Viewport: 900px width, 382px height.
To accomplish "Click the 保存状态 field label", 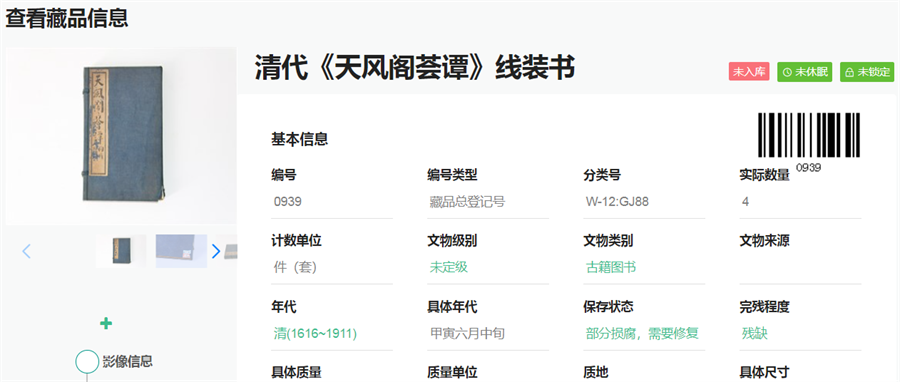I will pos(608,307).
